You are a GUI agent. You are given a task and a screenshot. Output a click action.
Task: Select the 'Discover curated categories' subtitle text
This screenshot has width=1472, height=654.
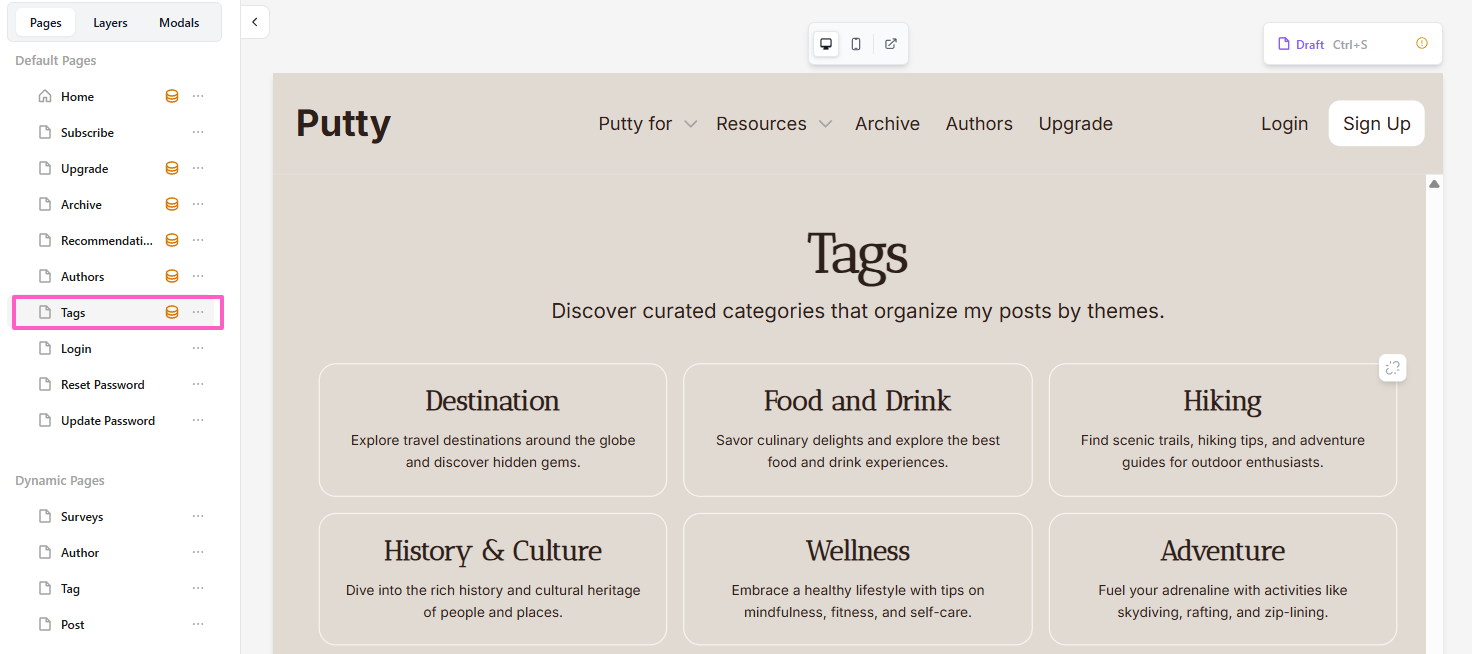coord(858,311)
